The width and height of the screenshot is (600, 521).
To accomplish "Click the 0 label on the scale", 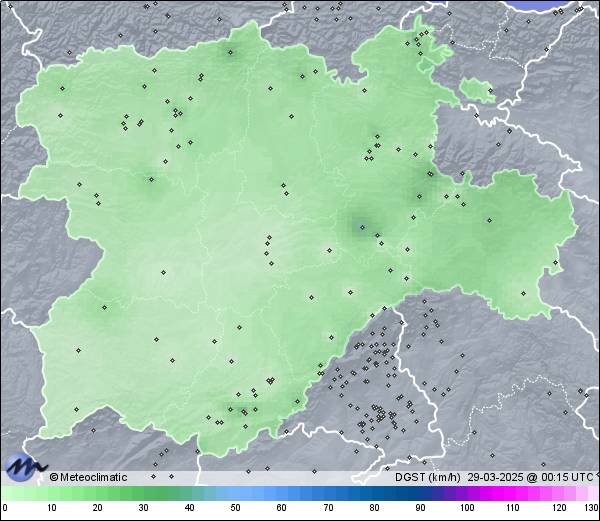I will [x=5, y=508].
